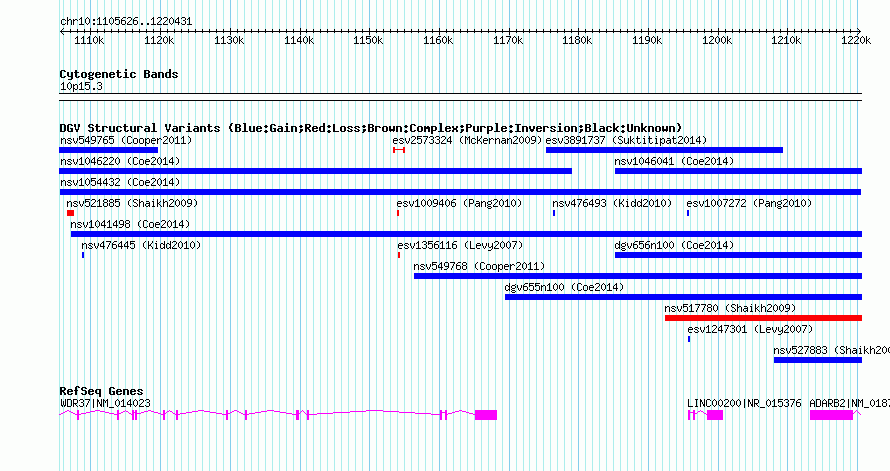Select the dgv655n100 (Coe2014) blue bar

pyautogui.click(x=683, y=297)
